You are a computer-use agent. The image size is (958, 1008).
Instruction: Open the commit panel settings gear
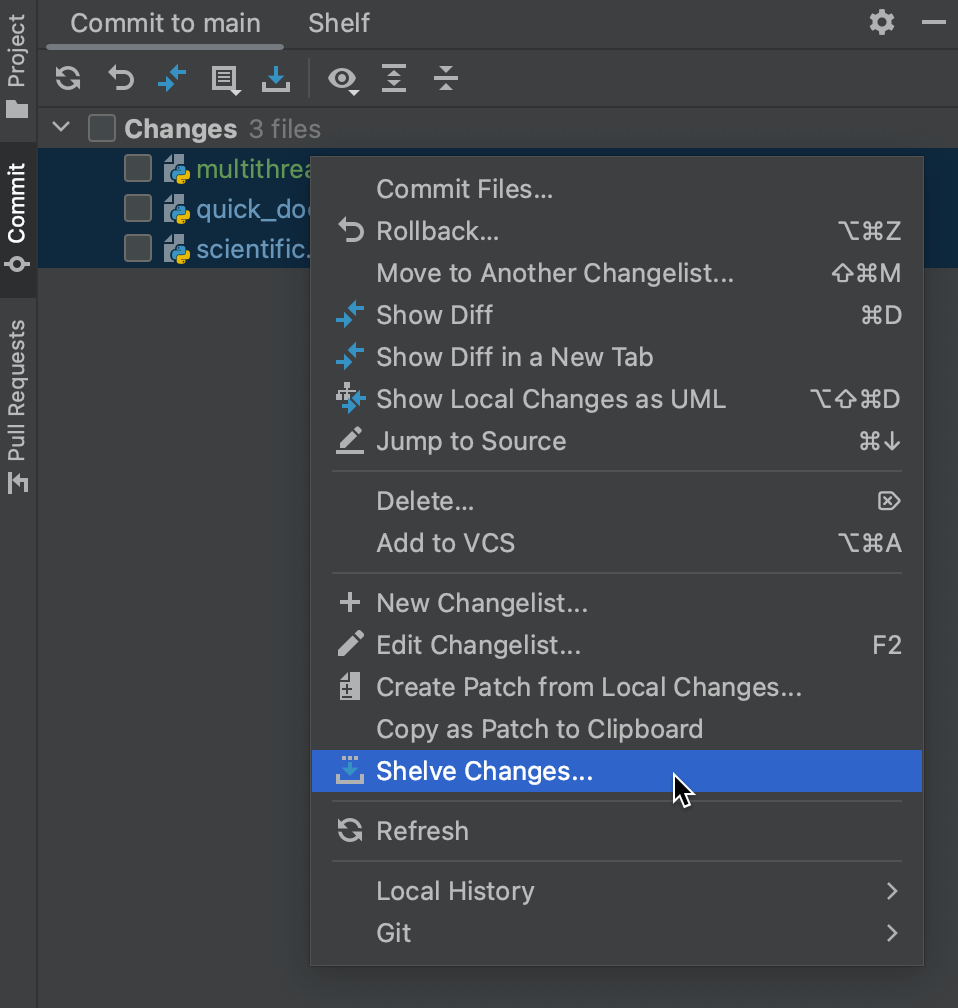pos(881,22)
